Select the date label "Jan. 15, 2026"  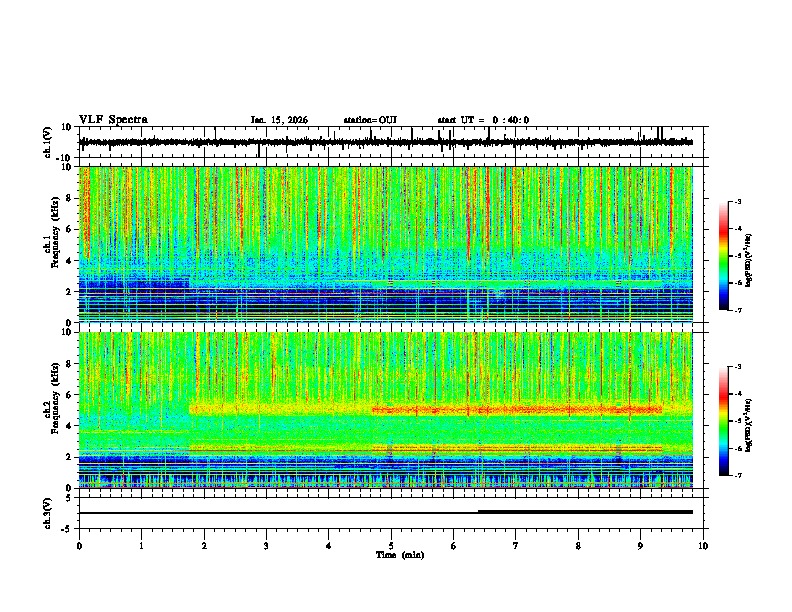coord(279,120)
